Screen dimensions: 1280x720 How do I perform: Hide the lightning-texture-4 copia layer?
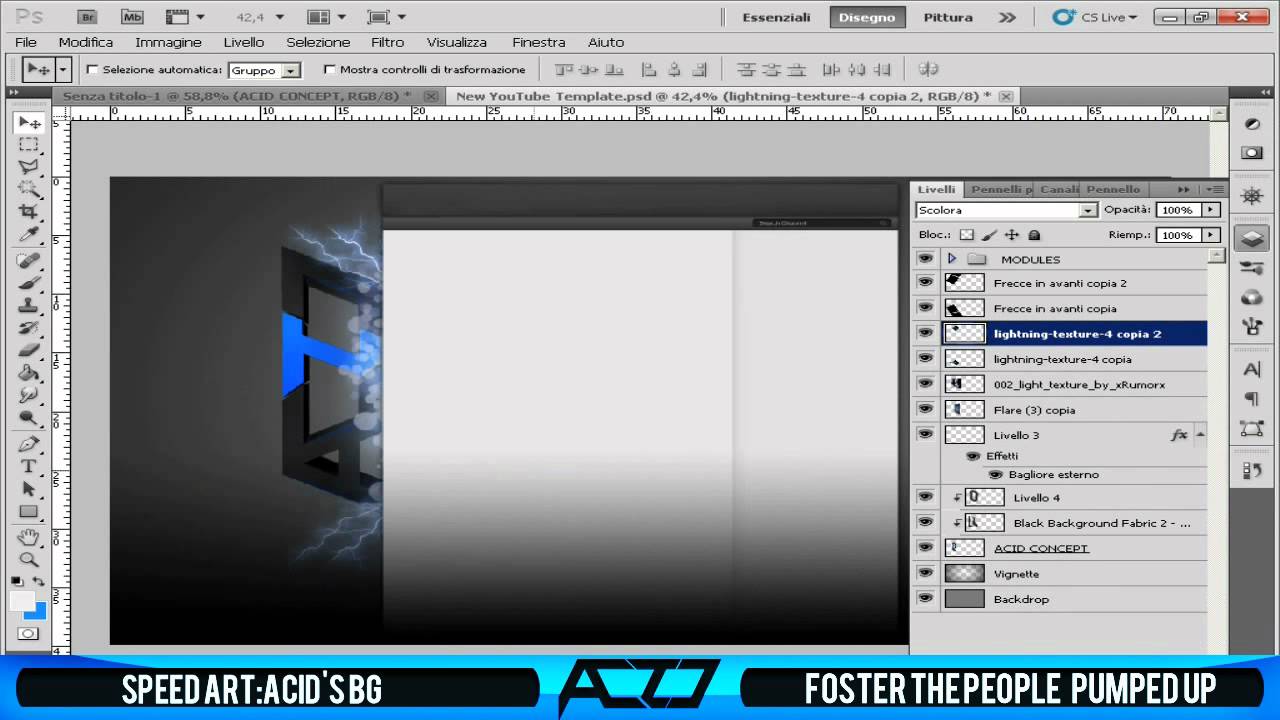[925, 358]
